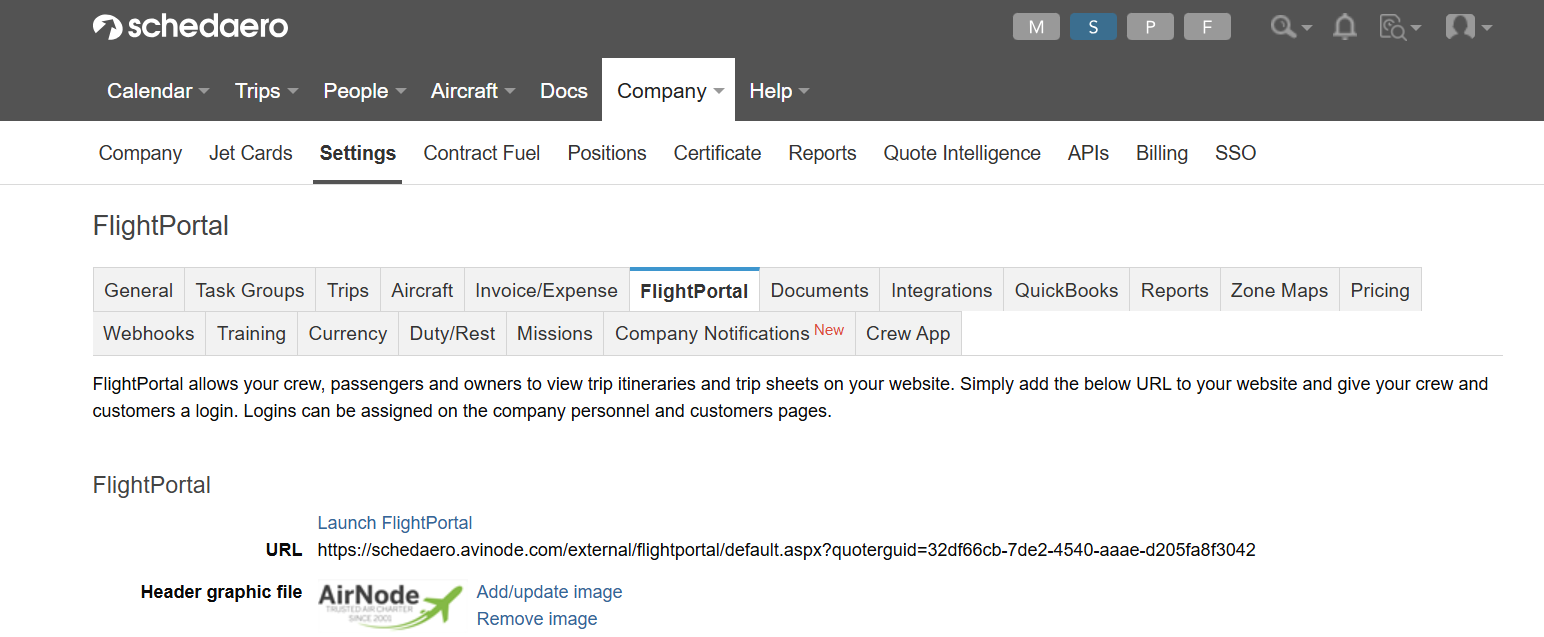The width and height of the screenshot is (1544, 637).
Task: Switch to the Training tab
Action: [252, 333]
